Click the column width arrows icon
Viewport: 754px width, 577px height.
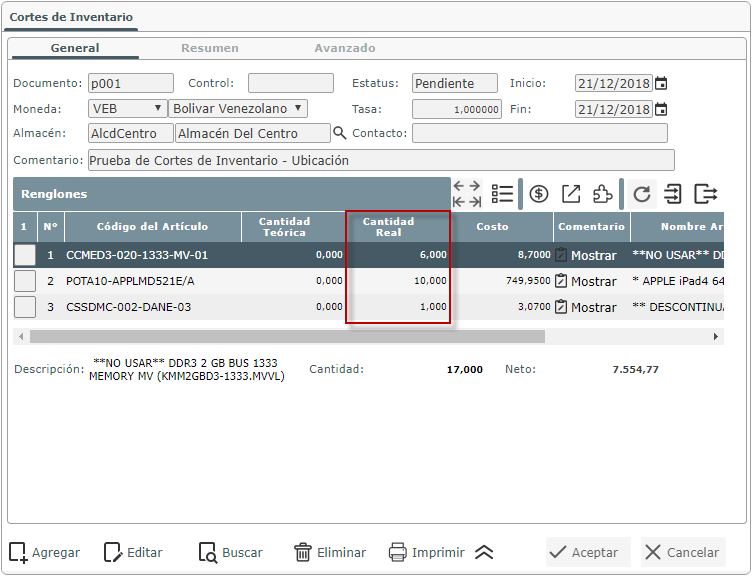467,194
